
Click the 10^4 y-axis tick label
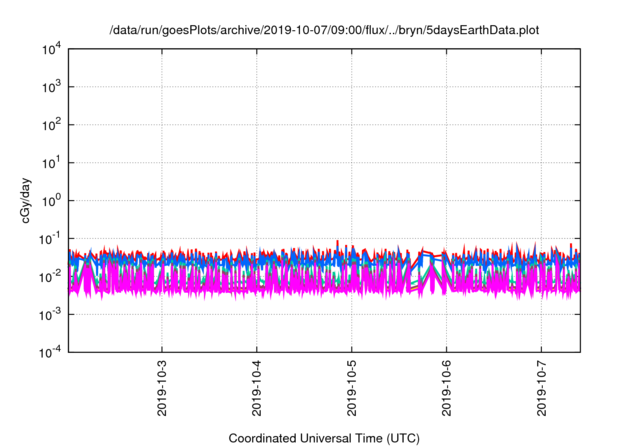tap(52, 49)
